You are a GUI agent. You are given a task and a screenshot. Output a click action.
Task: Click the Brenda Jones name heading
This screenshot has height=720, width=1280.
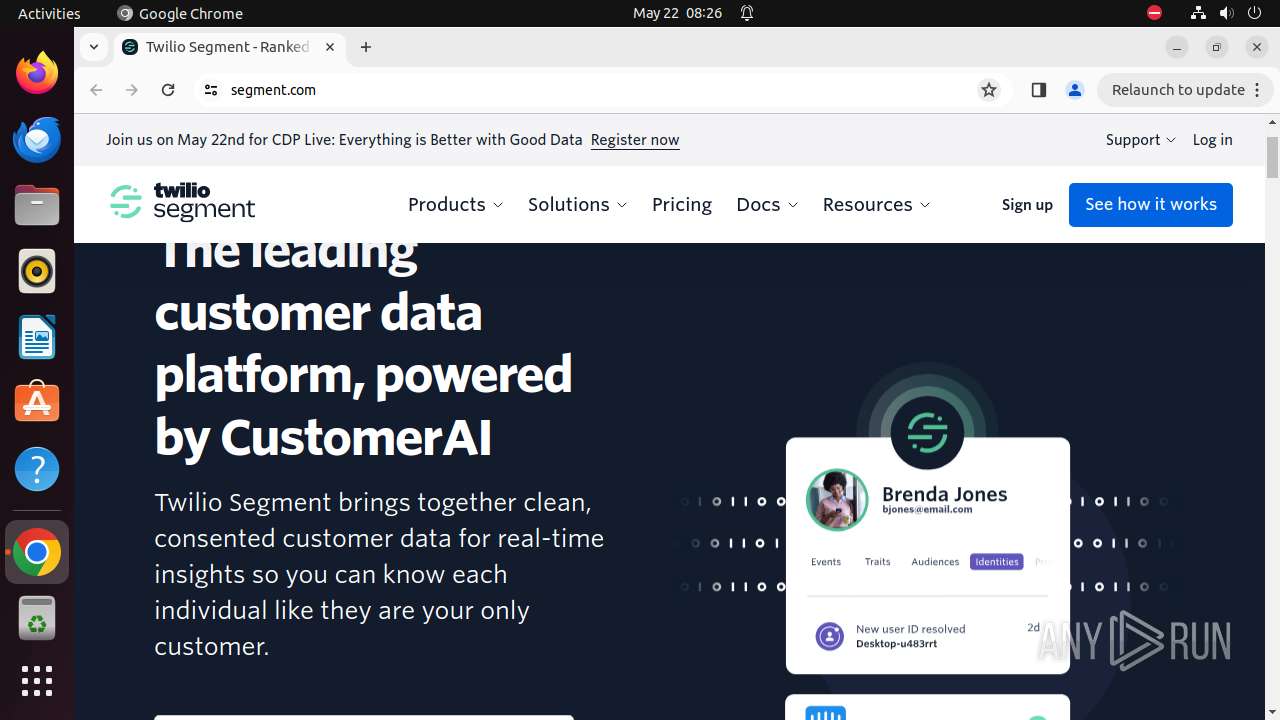point(944,494)
